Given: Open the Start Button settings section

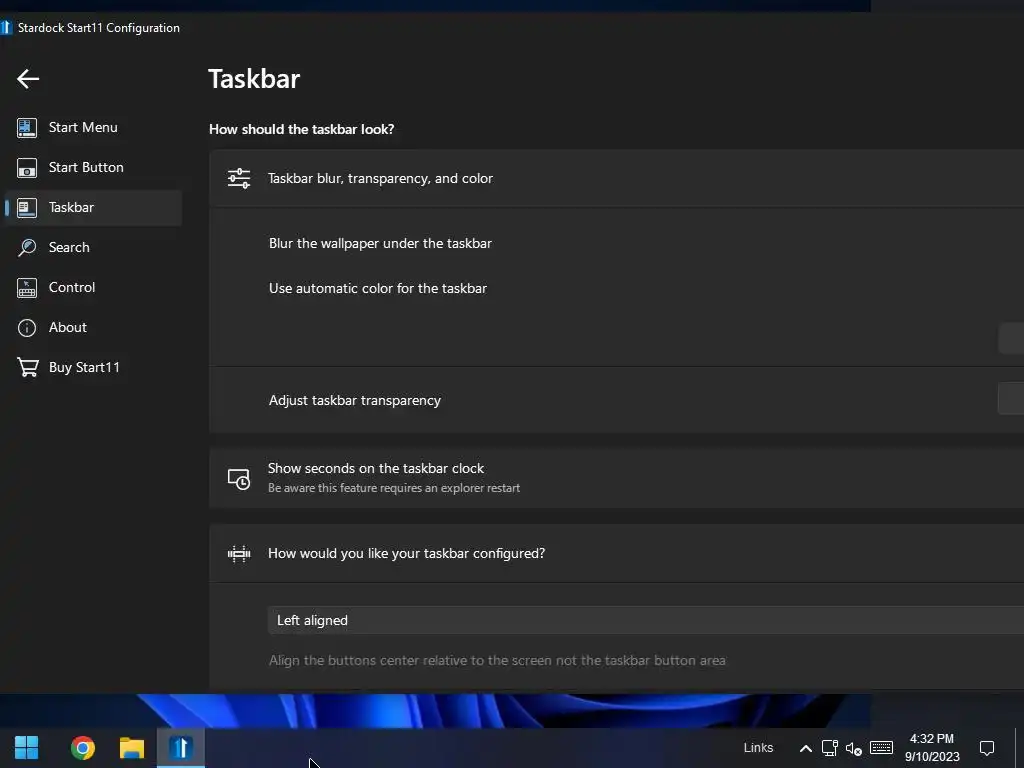Looking at the screenshot, I should pyautogui.click(x=93, y=168).
